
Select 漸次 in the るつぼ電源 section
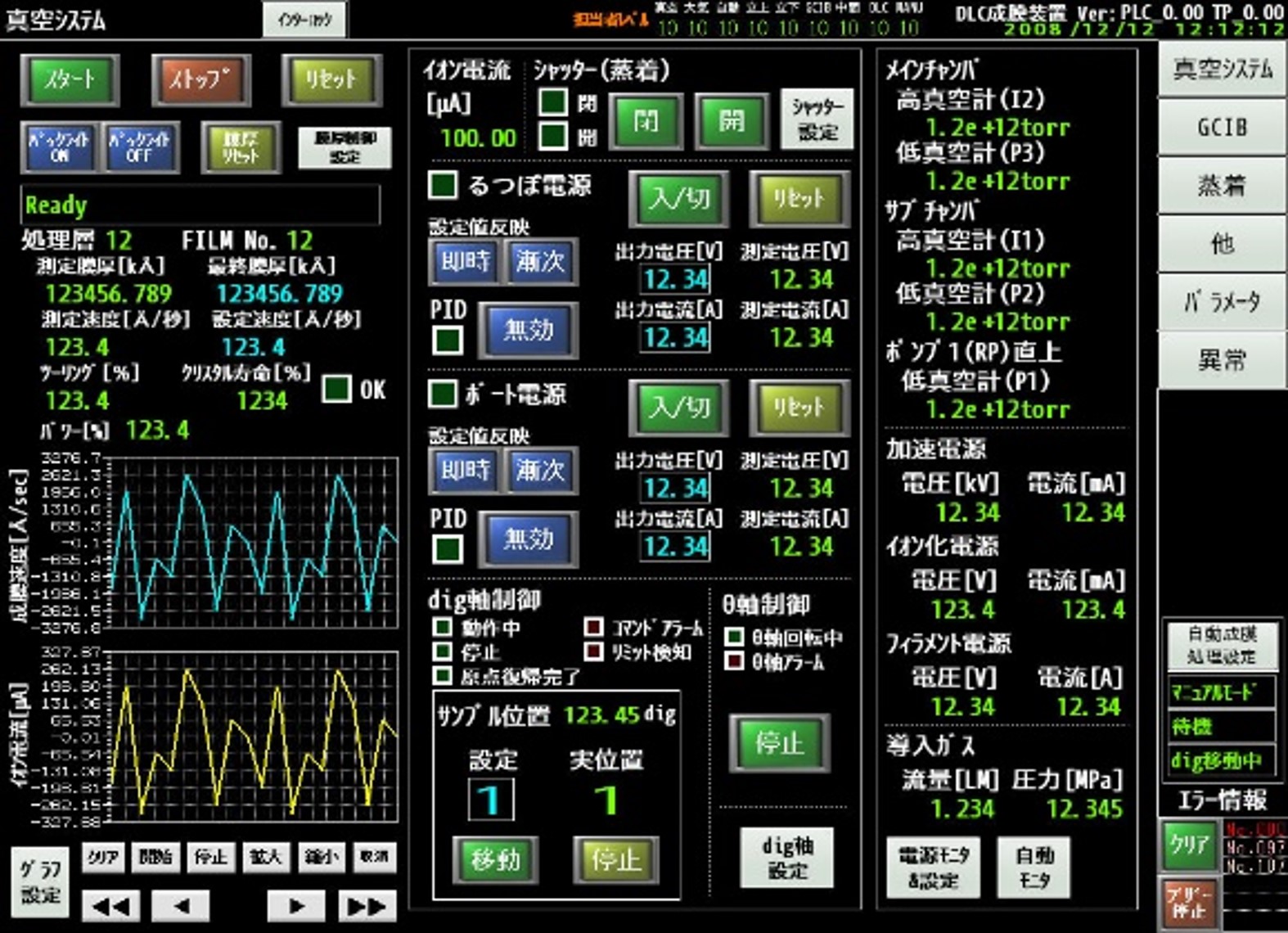pyautogui.click(x=540, y=261)
